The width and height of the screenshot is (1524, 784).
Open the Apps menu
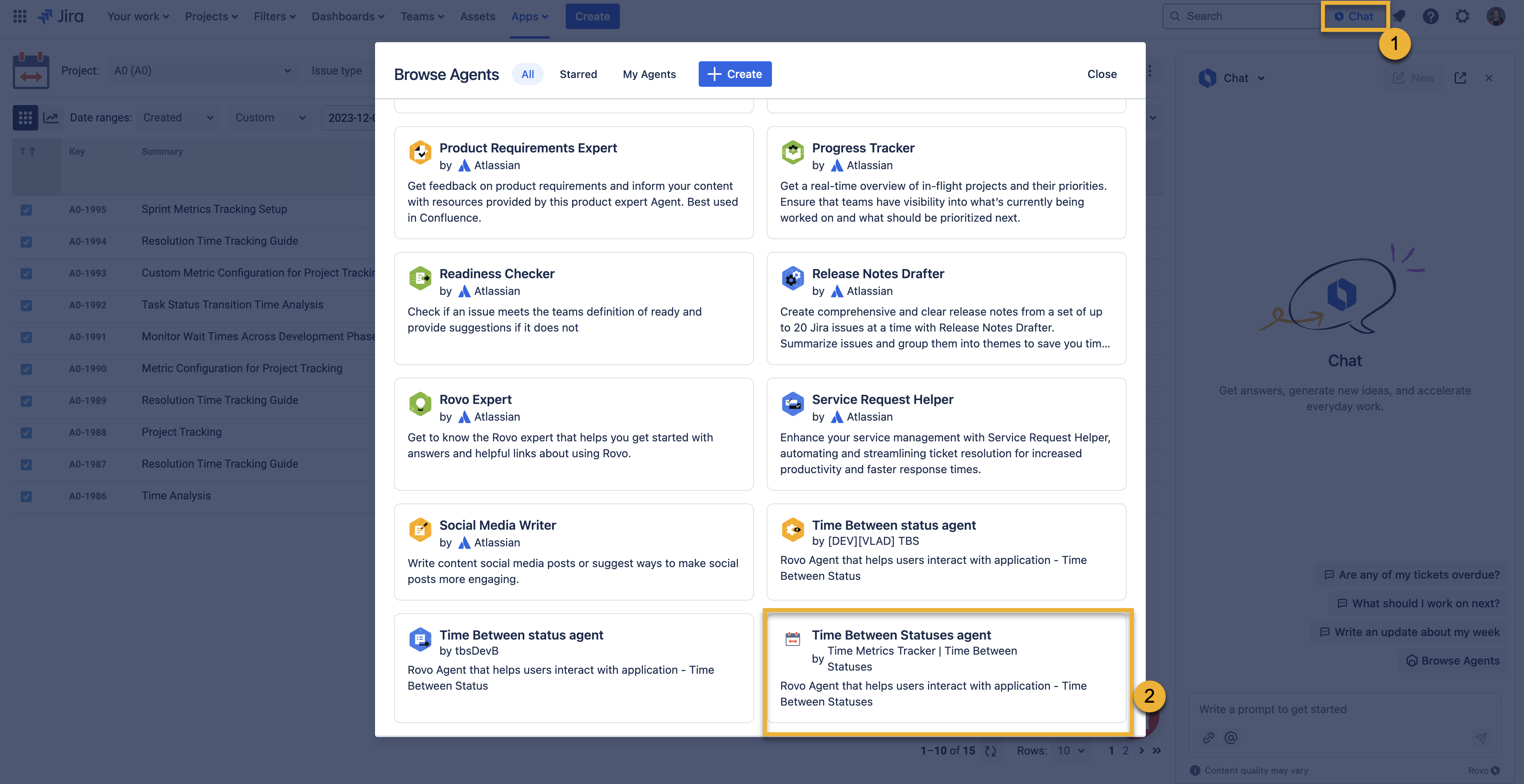click(x=529, y=16)
